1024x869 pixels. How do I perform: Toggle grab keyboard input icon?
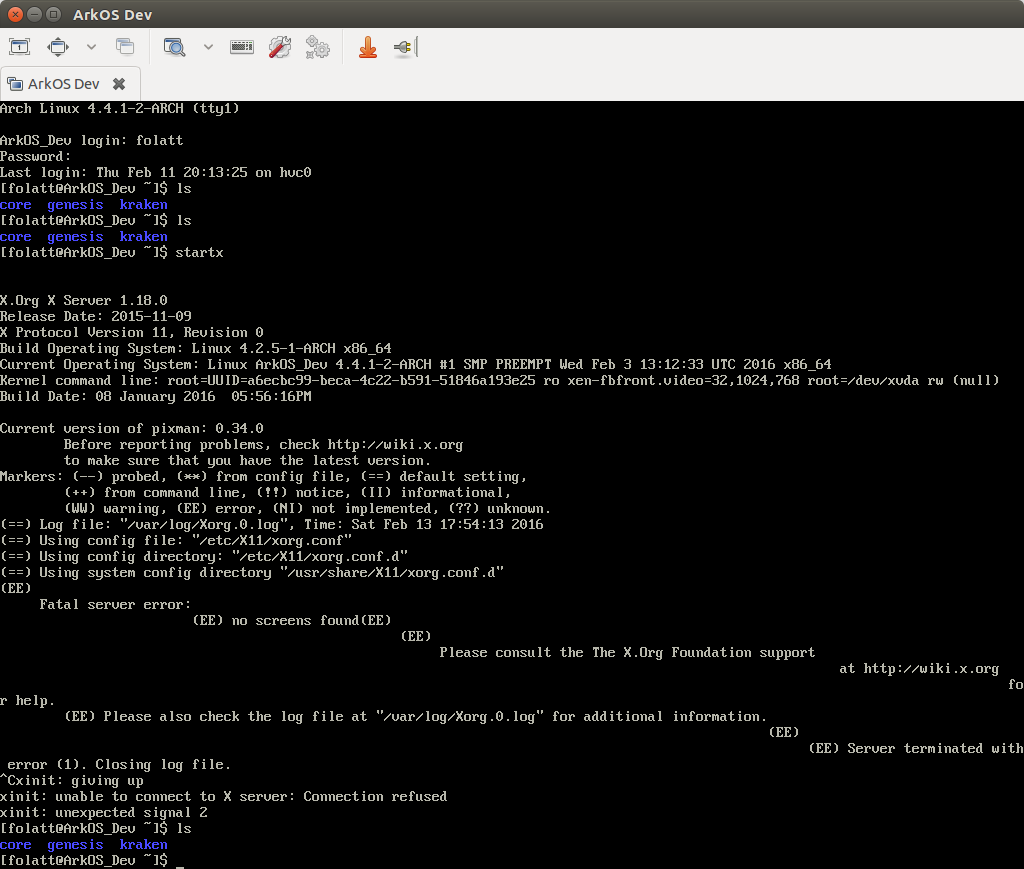tap(242, 47)
